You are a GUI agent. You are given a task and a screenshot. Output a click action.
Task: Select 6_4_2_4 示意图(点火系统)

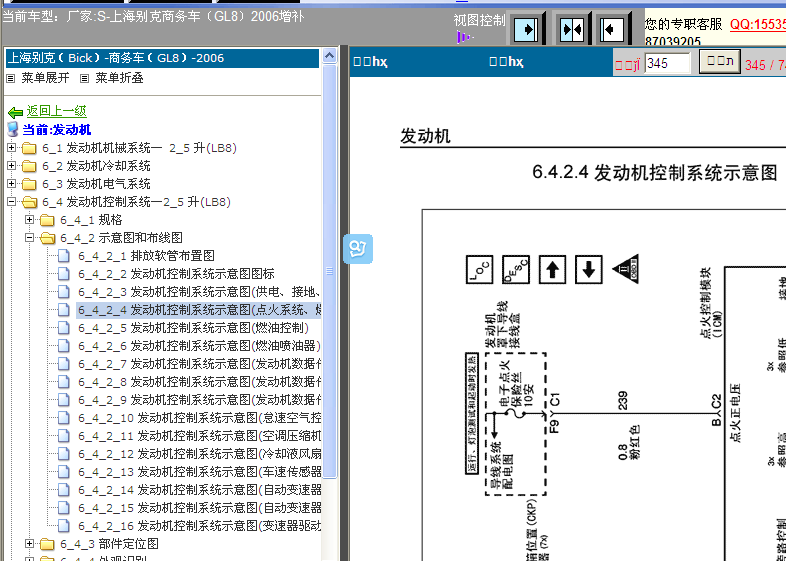pyautogui.click(x=199, y=310)
